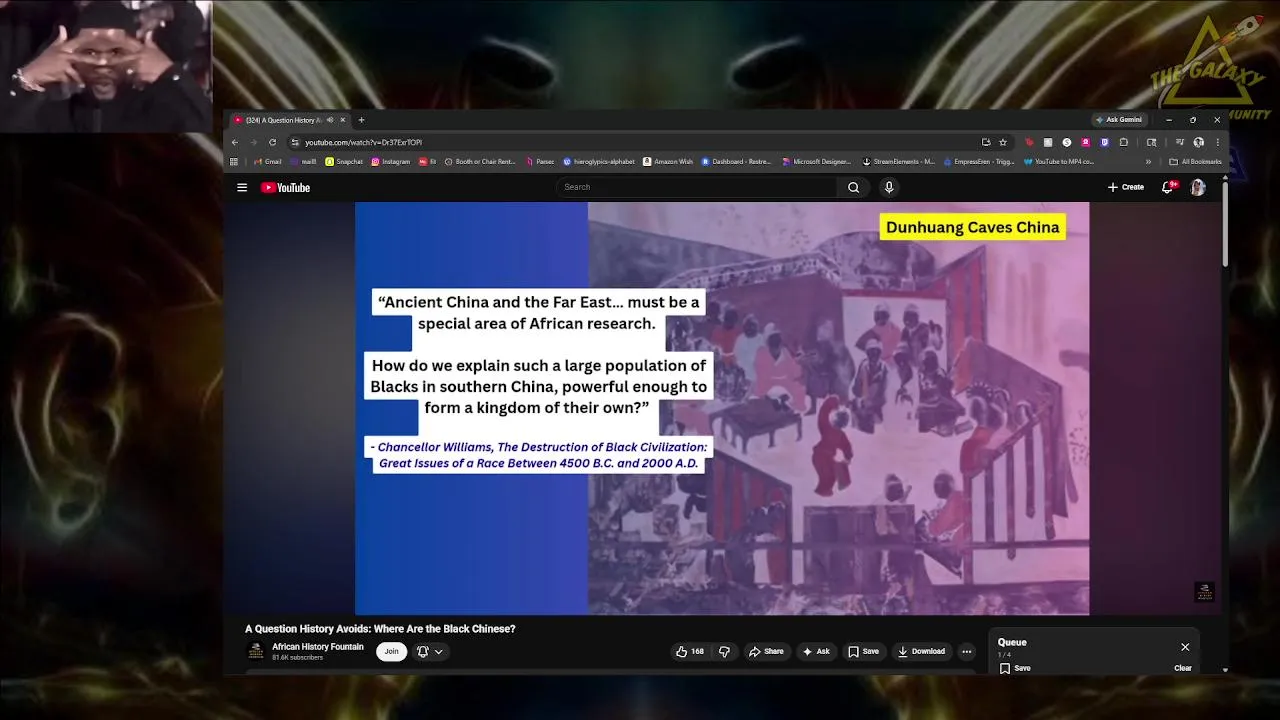This screenshot has height=720, width=1280.
Task: Clear the Queue
Action: click(x=1182, y=668)
